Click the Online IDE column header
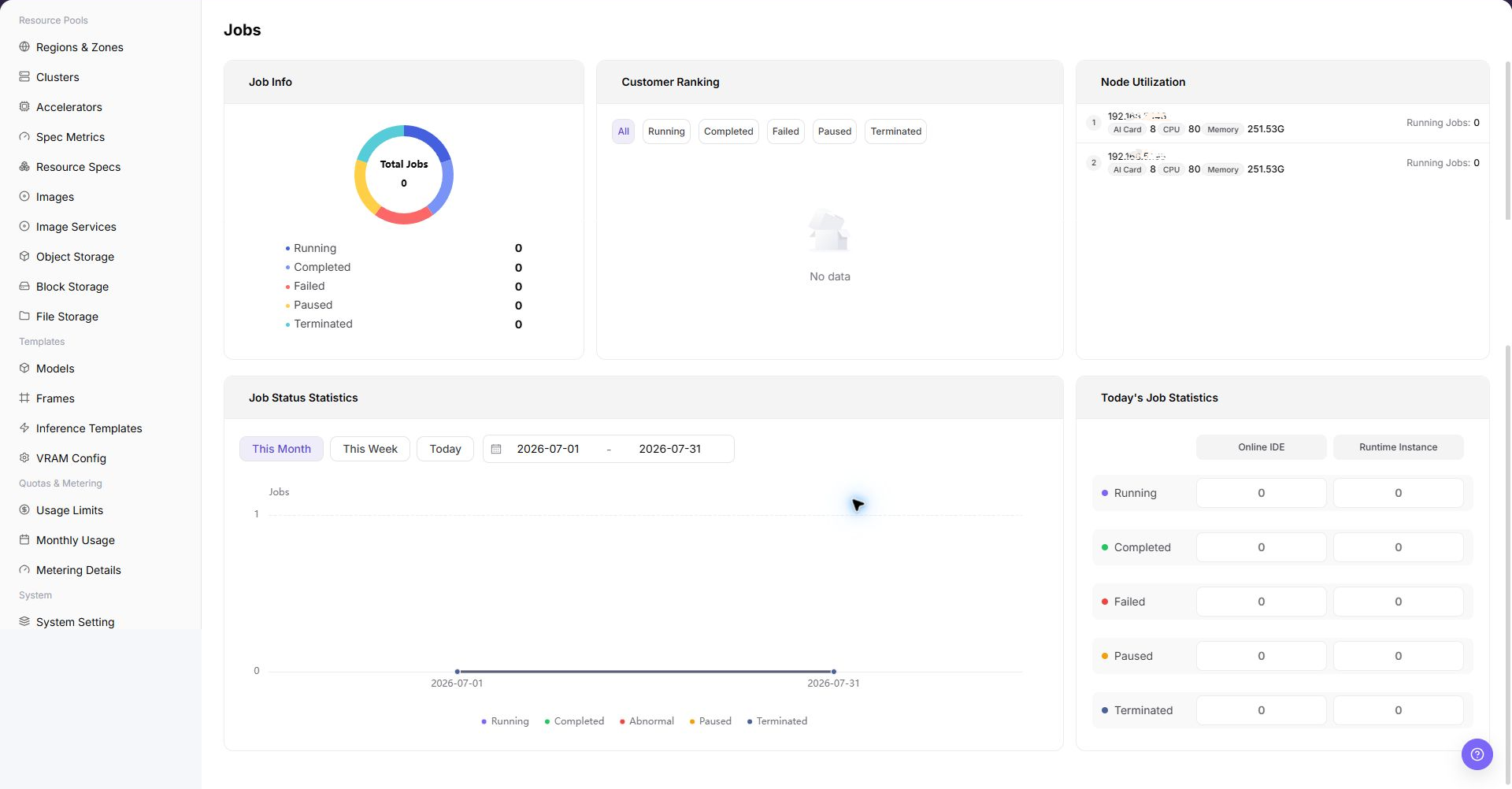This screenshot has height=789, width=1512. point(1262,447)
